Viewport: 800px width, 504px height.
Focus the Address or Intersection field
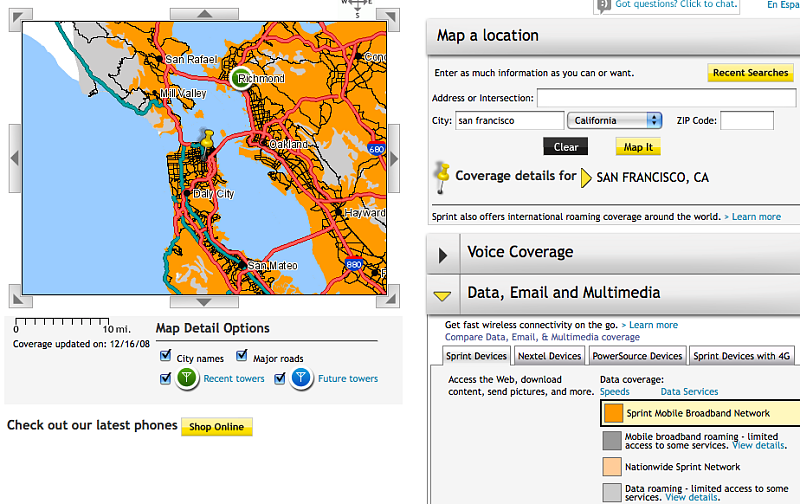click(666, 97)
